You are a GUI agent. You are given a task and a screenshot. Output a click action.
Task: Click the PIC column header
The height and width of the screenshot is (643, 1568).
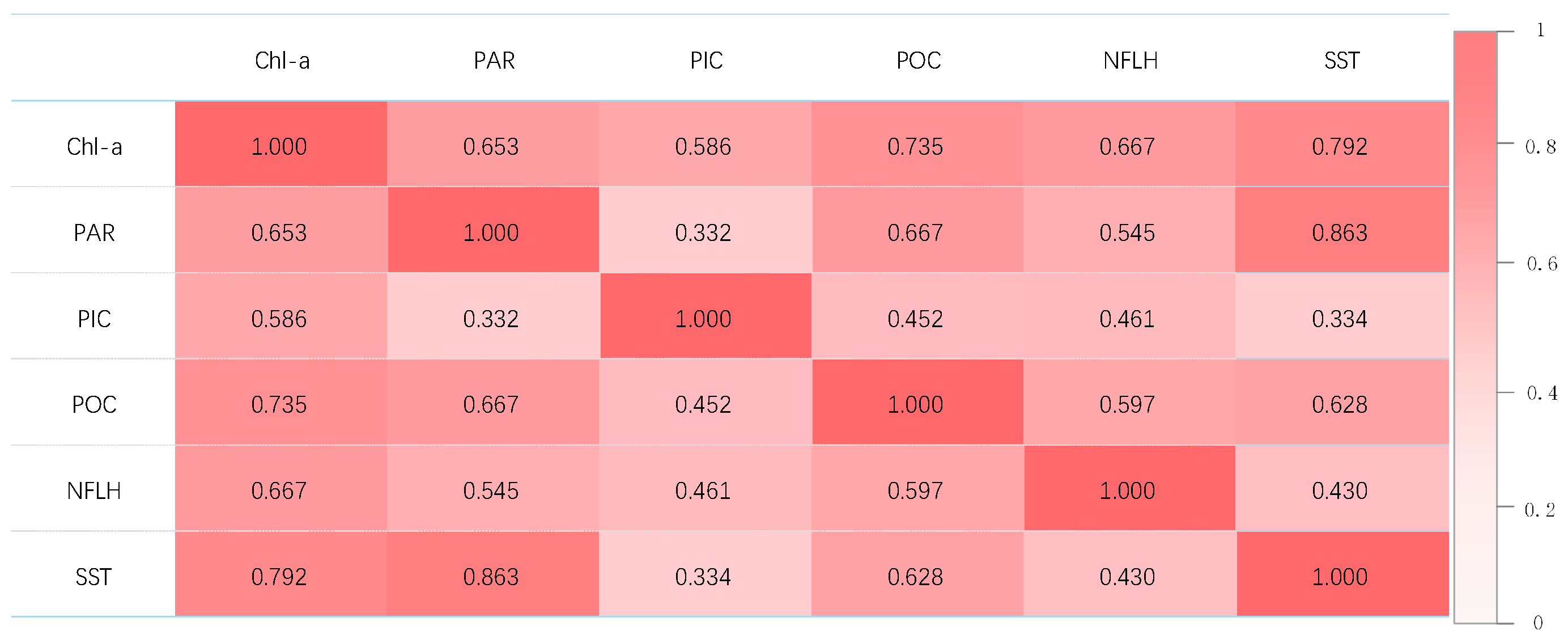[706, 60]
